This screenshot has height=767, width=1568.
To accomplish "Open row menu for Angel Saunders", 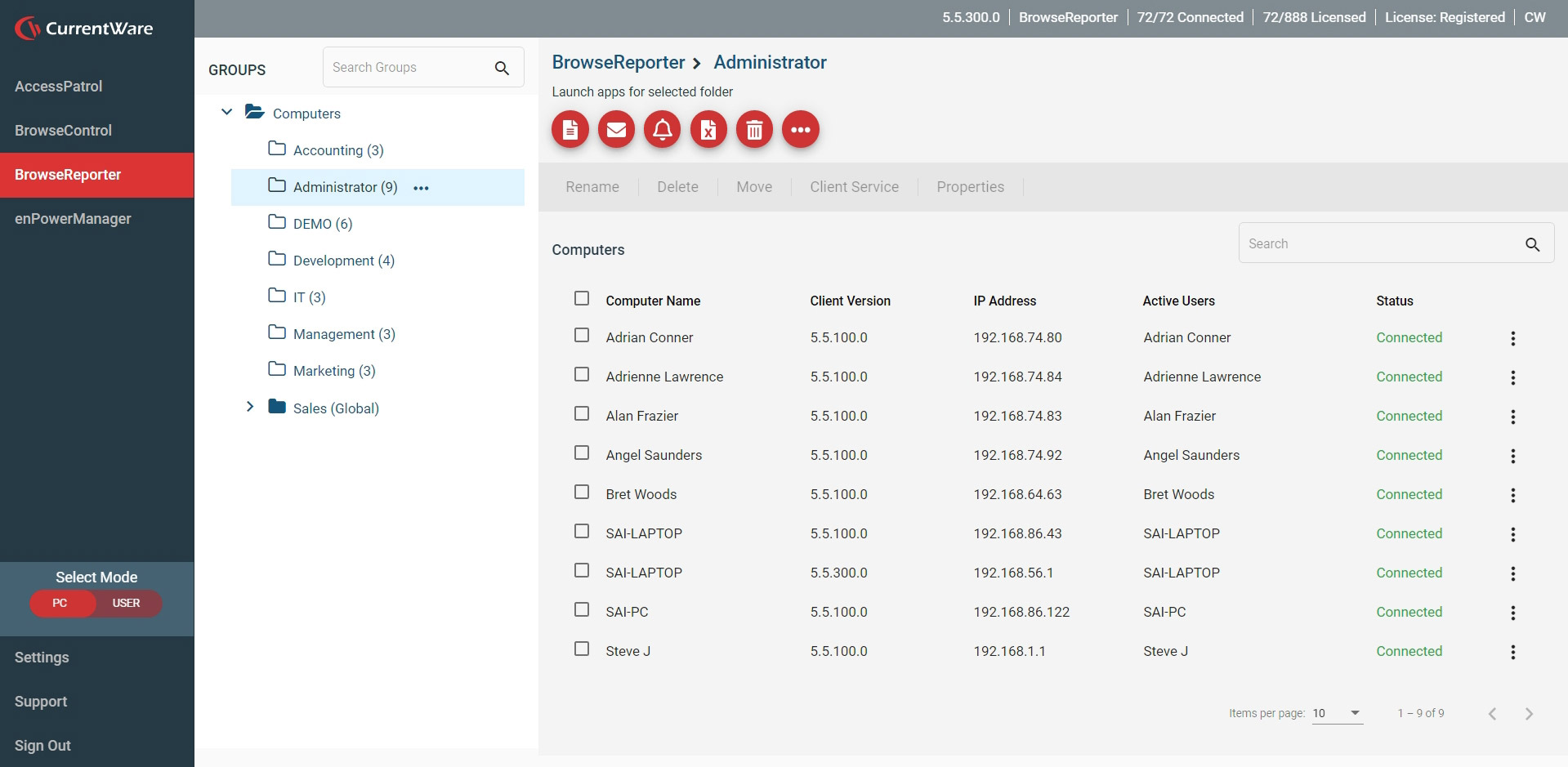I will (x=1512, y=456).
